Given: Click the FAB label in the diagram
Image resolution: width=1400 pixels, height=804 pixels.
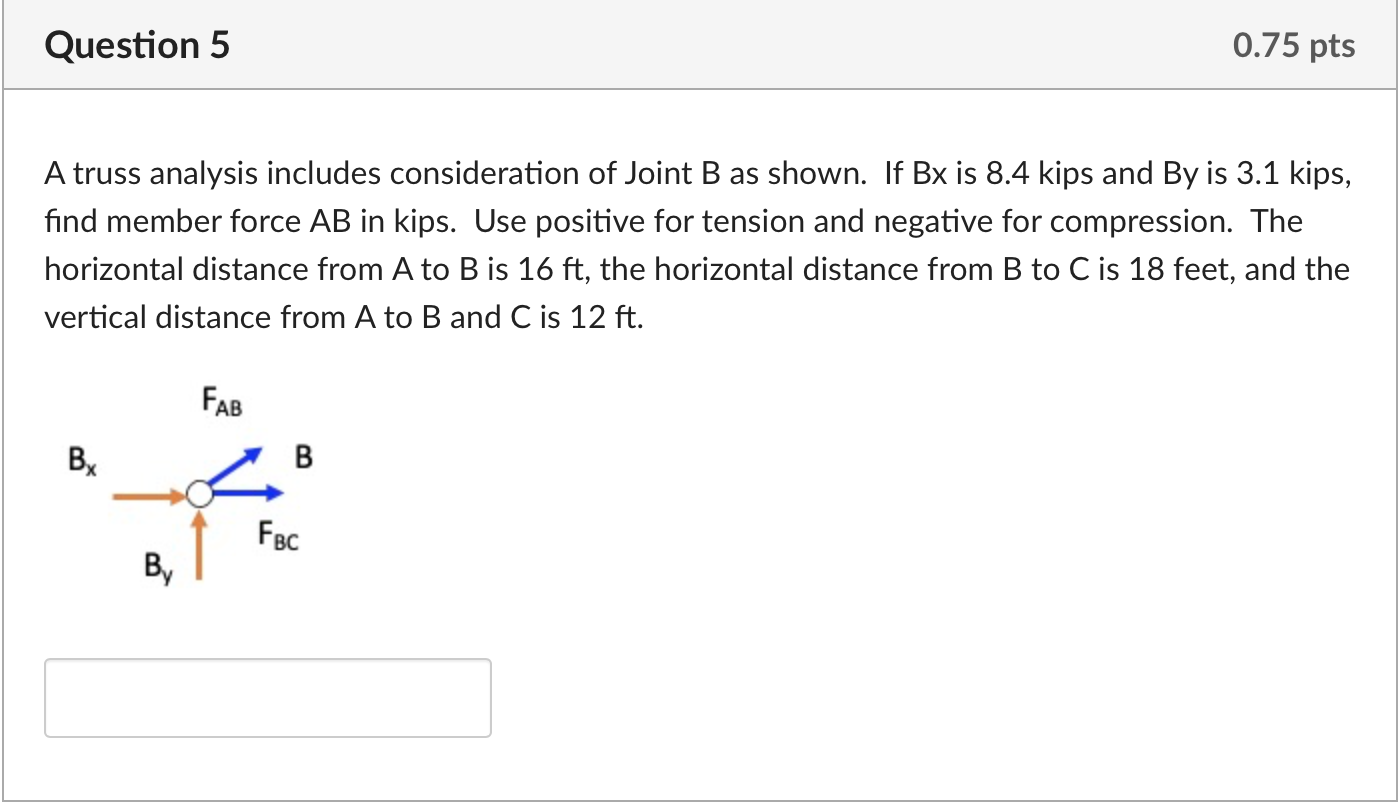Looking at the screenshot, I should [219, 400].
